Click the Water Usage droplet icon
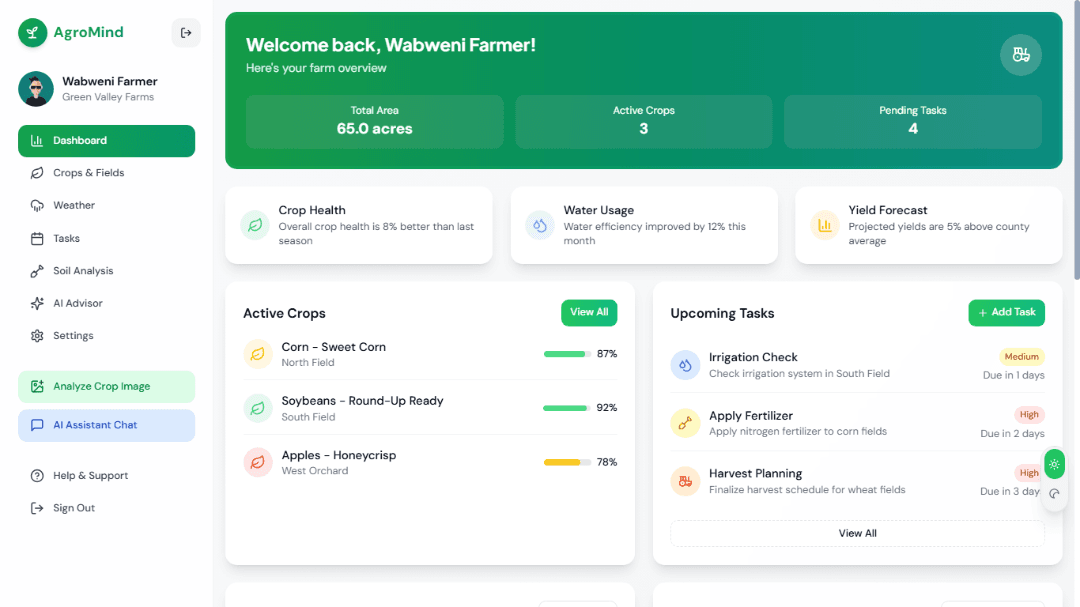 [539, 226]
